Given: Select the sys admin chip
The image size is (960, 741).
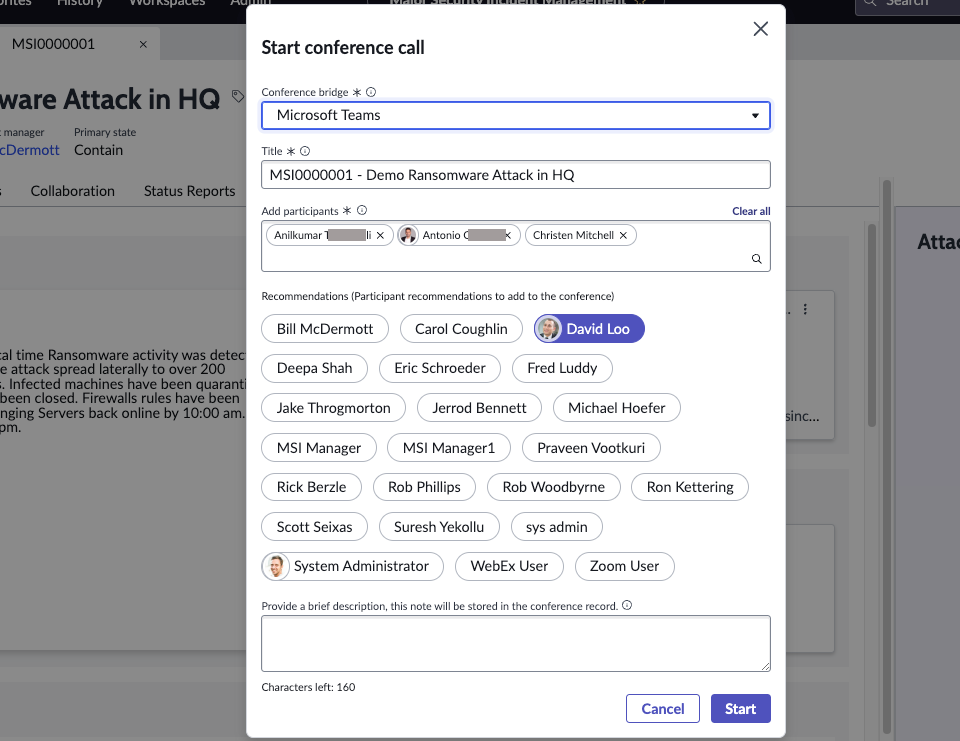Looking at the screenshot, I should coord(557,527).
